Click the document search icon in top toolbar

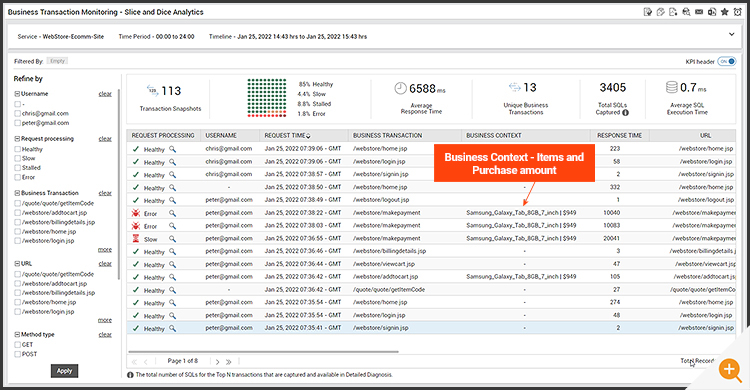(x=686, y=12)
